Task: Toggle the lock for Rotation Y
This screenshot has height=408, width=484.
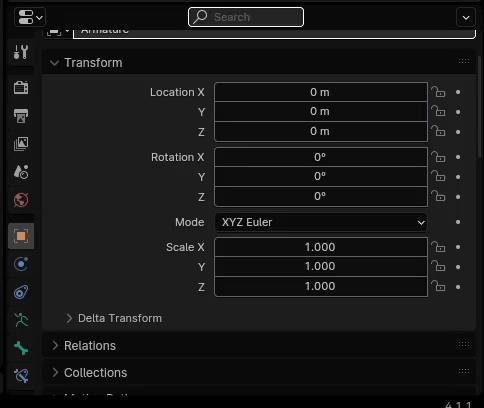Action: tap(438, 176)
